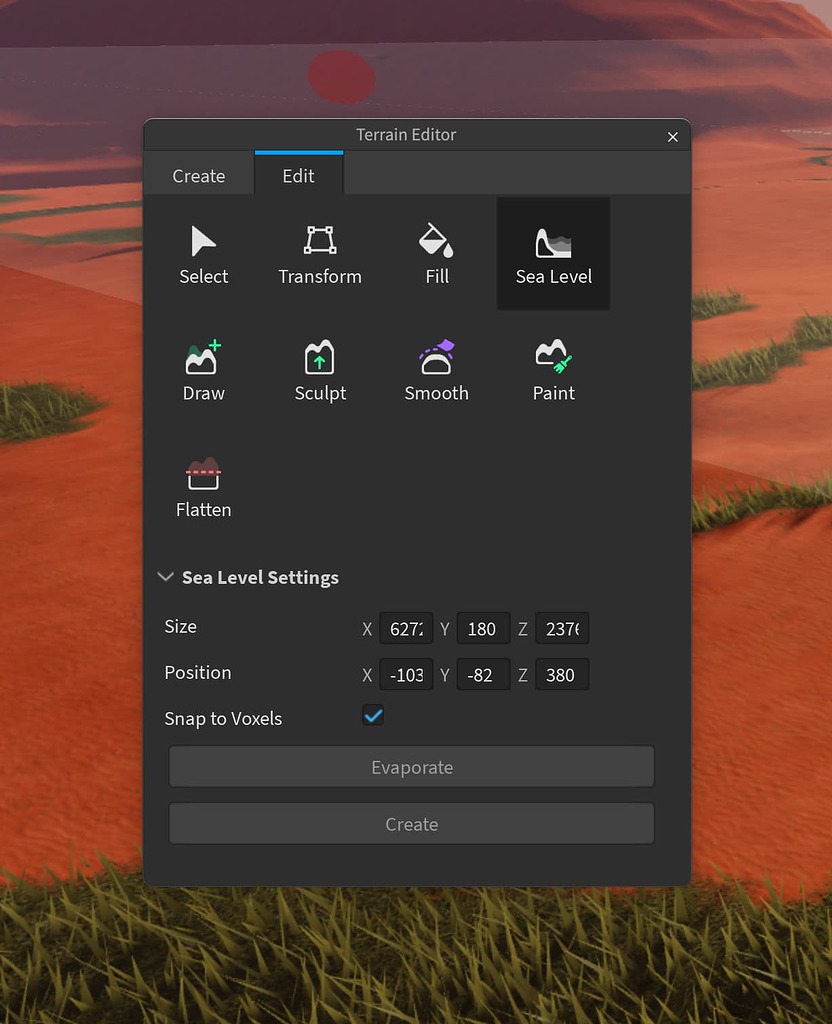Collapse the Sea Level Settings section
This screenshot has height=1024, width=832.
[x=165, y=577]
